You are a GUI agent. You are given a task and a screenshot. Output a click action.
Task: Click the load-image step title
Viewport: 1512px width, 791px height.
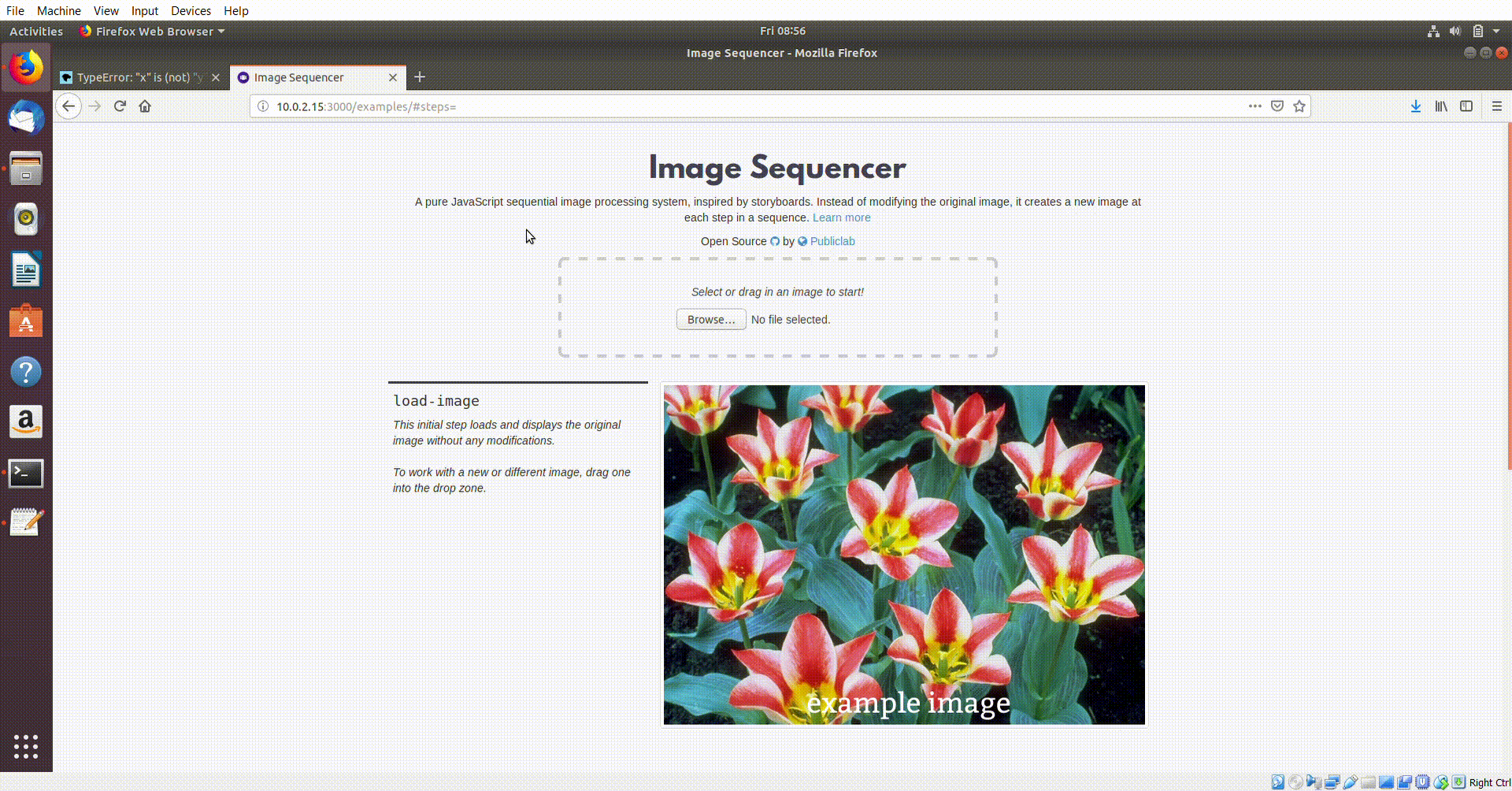tap(436, 401)
